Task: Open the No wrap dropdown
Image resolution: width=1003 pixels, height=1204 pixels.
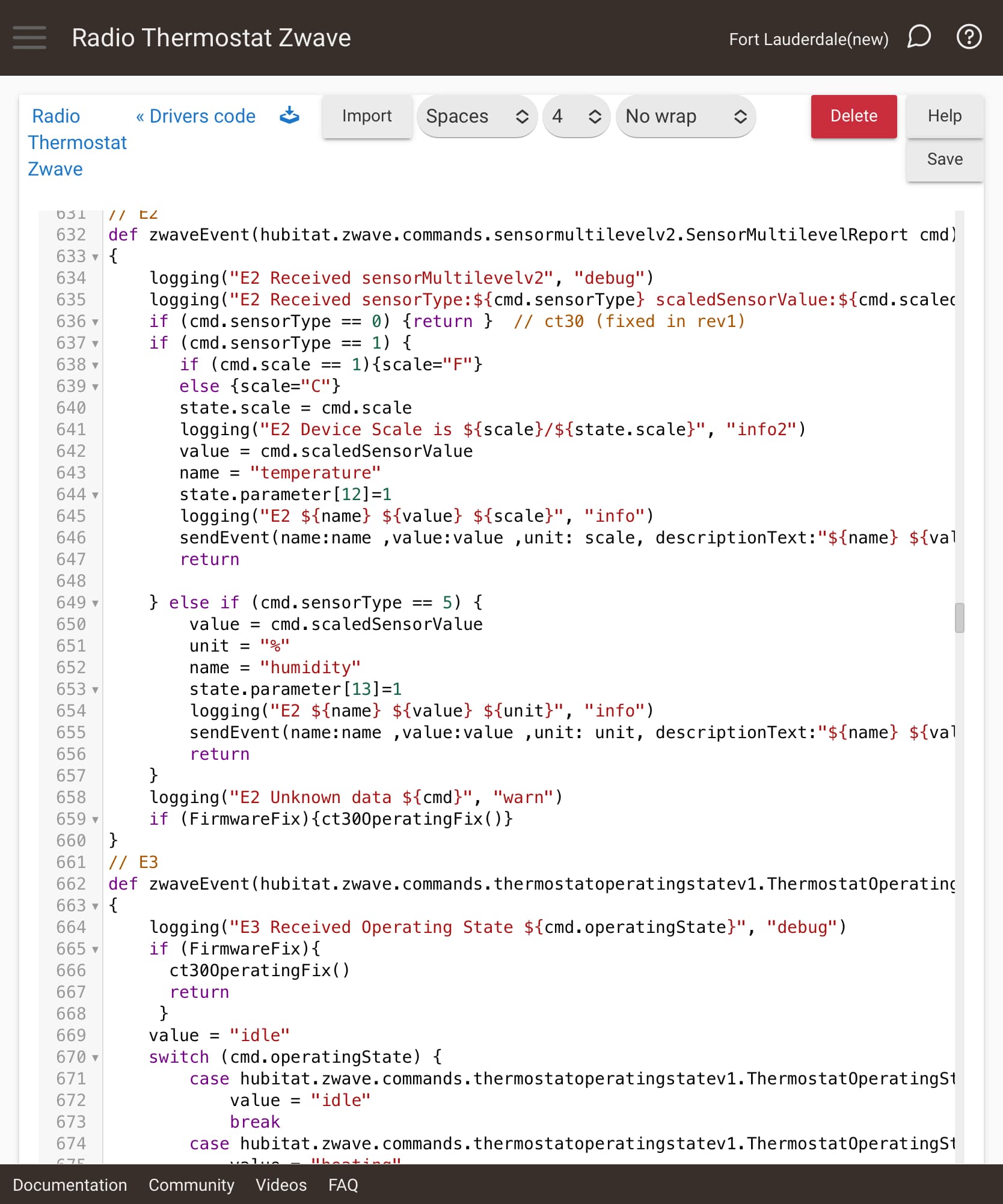Action: click(x=685, y=116)
